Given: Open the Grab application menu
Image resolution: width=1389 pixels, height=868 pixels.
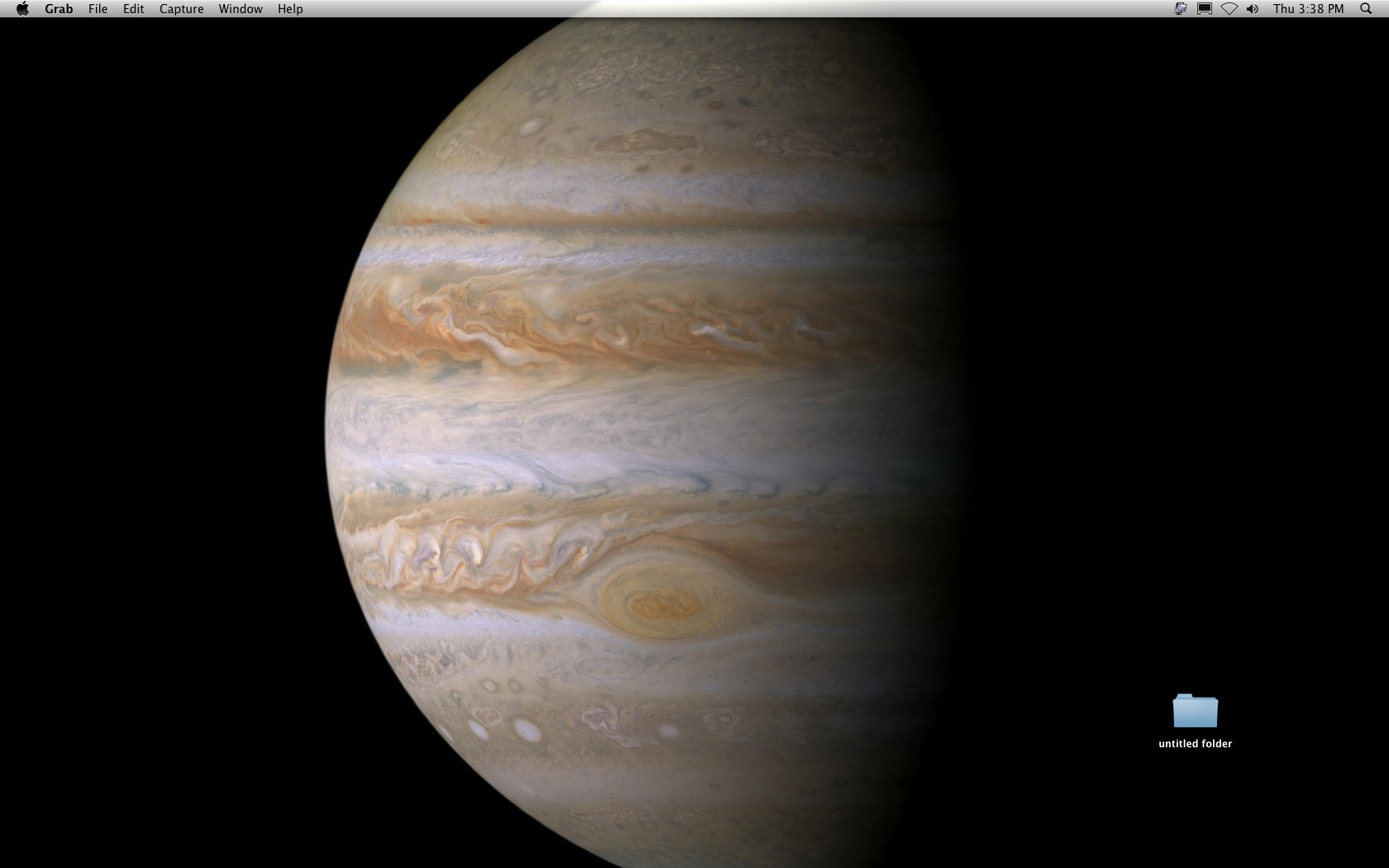Looking at the screenshot, I should coord(59,9).
